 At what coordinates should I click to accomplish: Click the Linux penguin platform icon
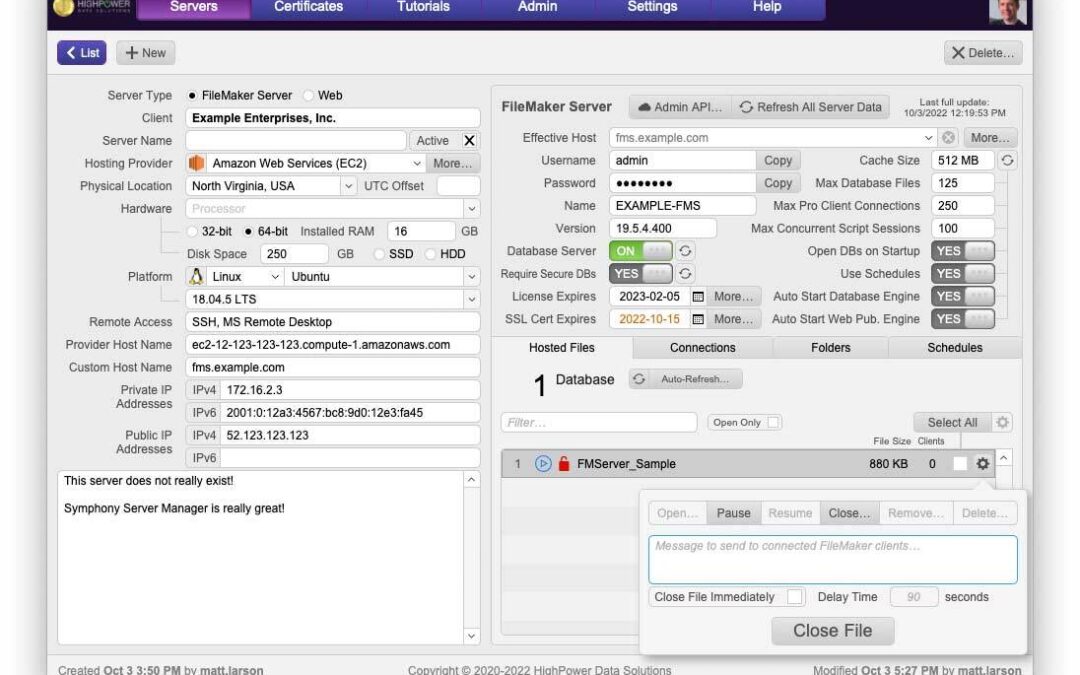tap(196, 277)
